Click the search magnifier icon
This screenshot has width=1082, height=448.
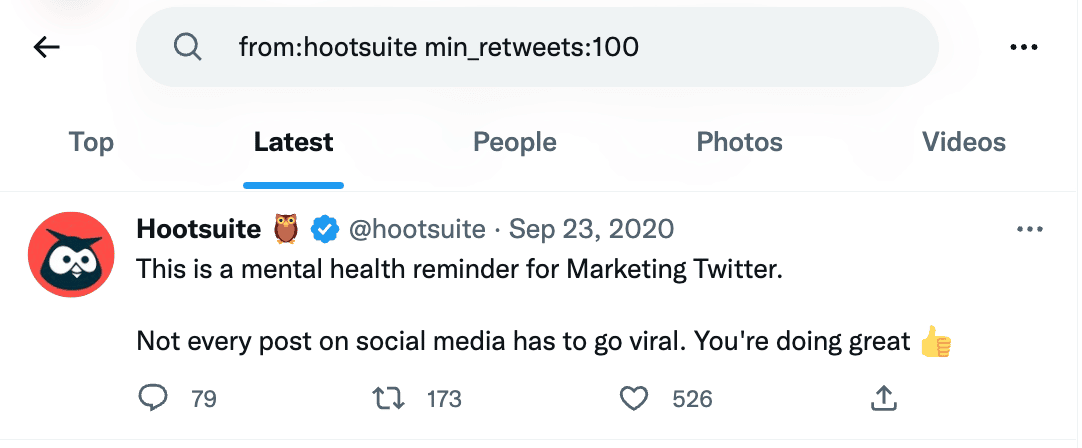187,47
